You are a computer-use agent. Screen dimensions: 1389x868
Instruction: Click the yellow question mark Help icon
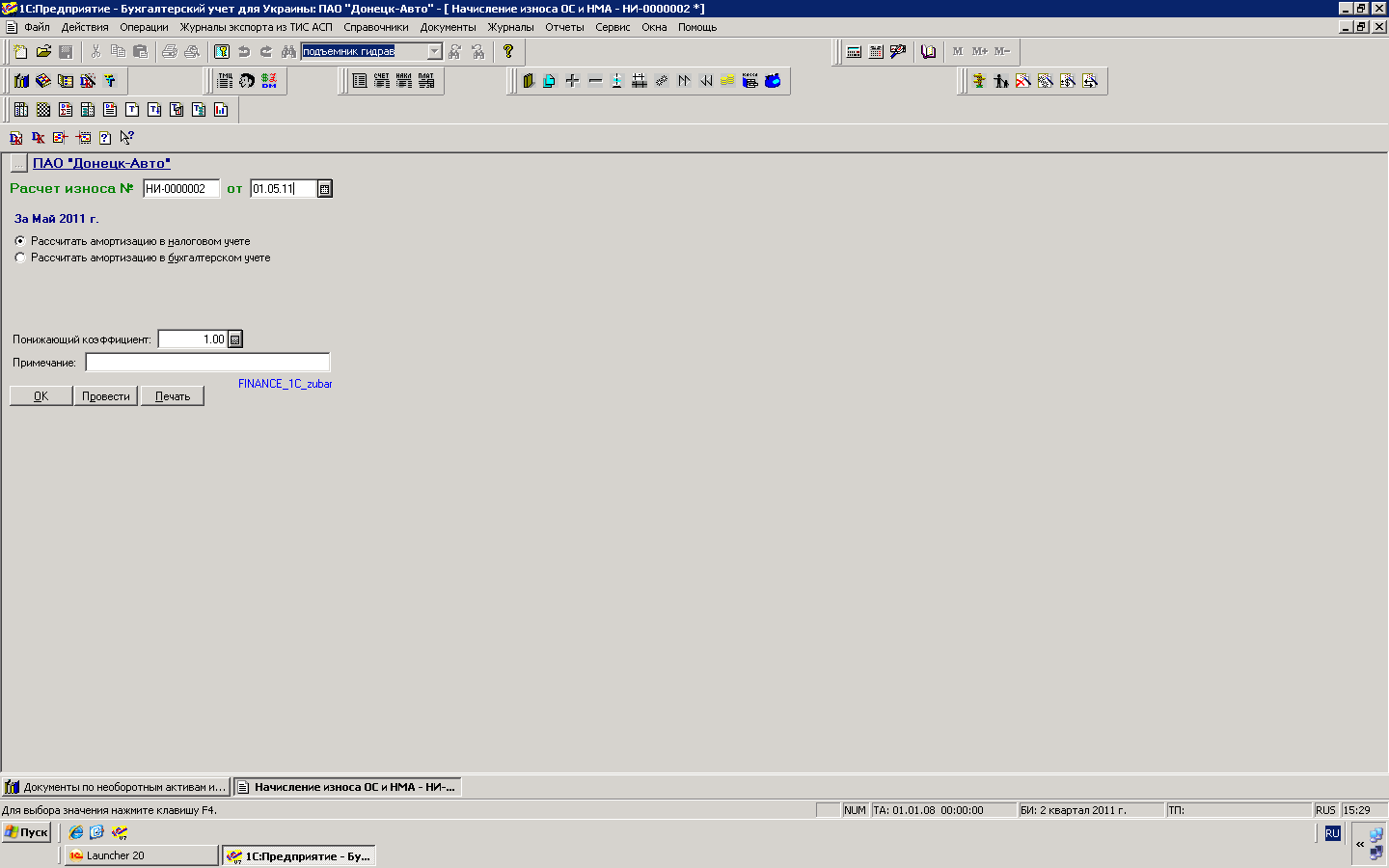tap(508, 51)
